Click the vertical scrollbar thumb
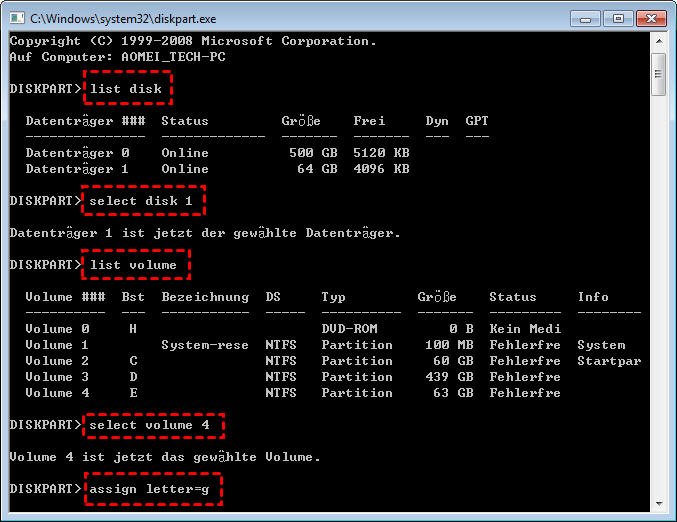 tap(658, 74)
